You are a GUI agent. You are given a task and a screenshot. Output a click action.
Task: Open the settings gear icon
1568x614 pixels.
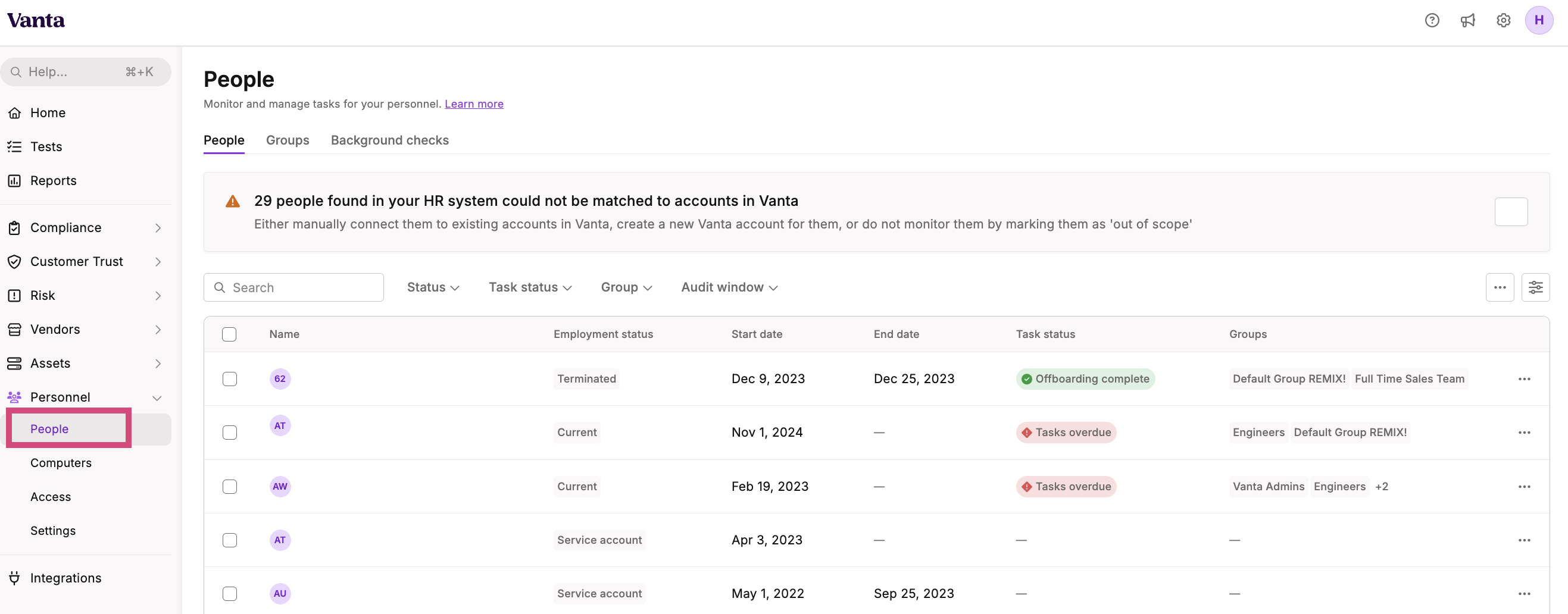point(1503,20)
